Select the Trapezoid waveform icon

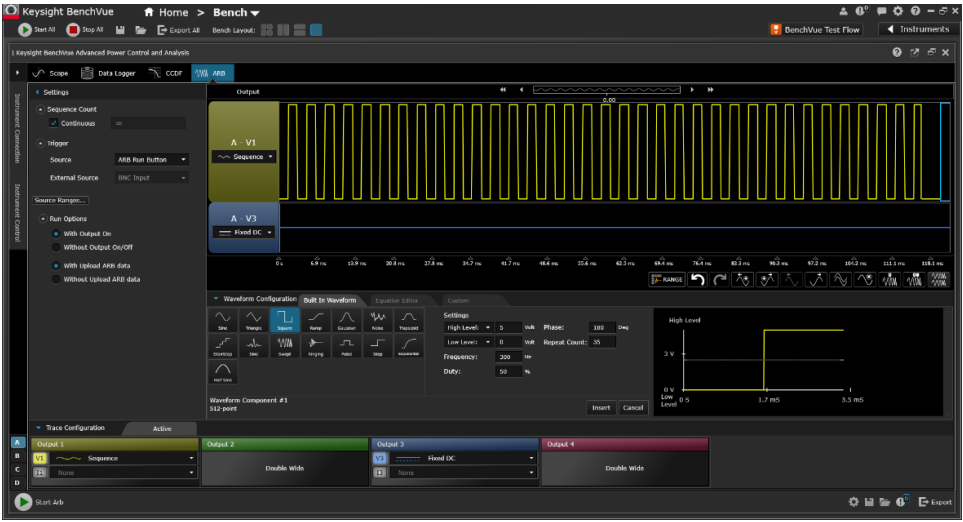click(x=408, y=320)
